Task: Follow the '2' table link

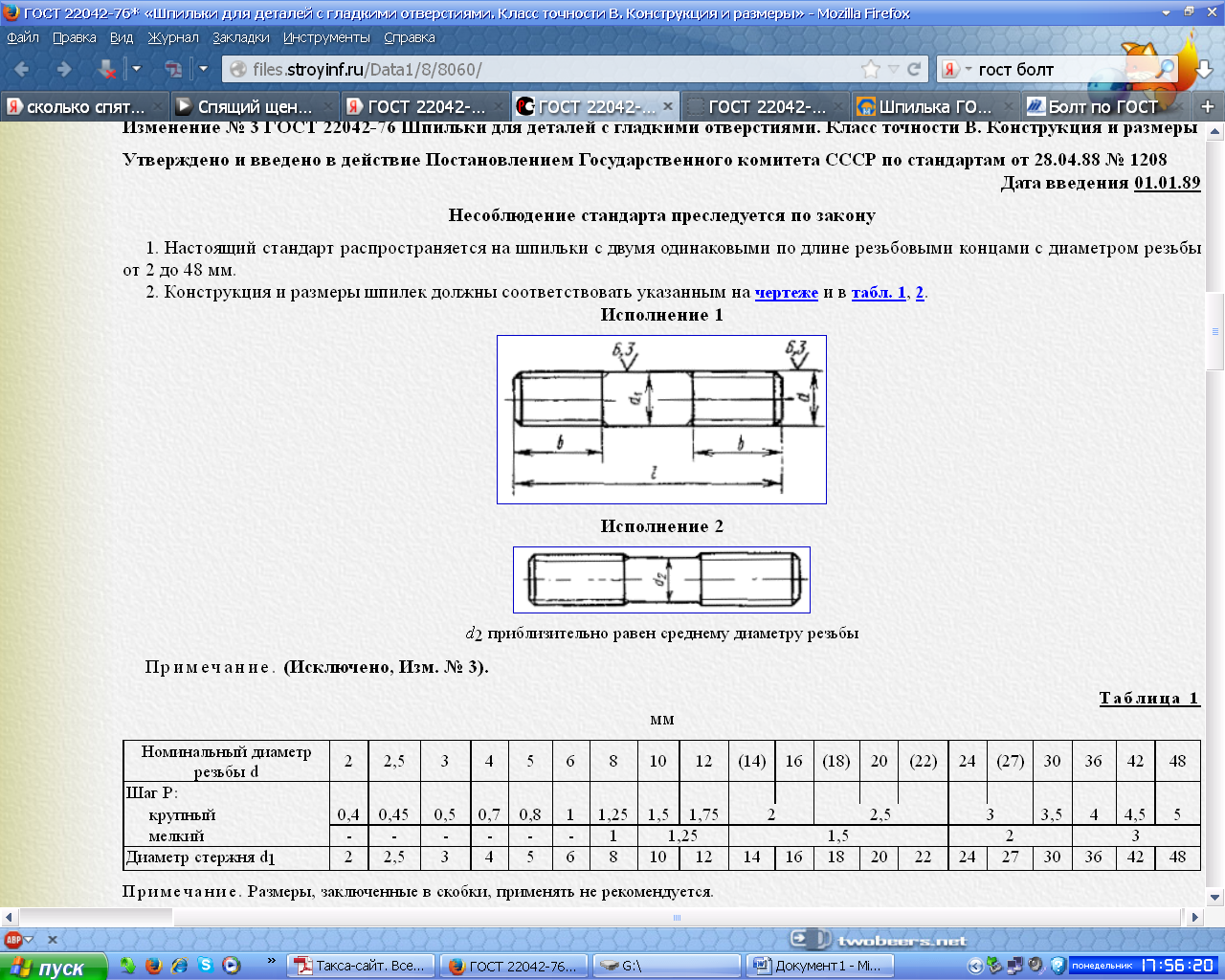Action: click(920, 292)
